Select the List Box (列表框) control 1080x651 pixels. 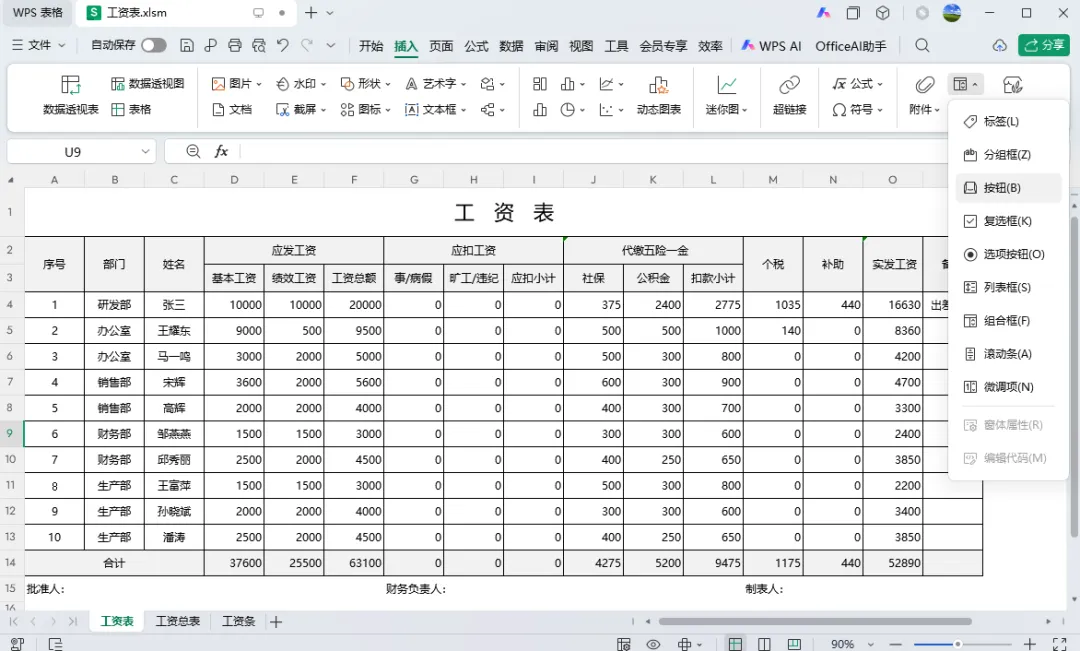(x=1008, y=287)
